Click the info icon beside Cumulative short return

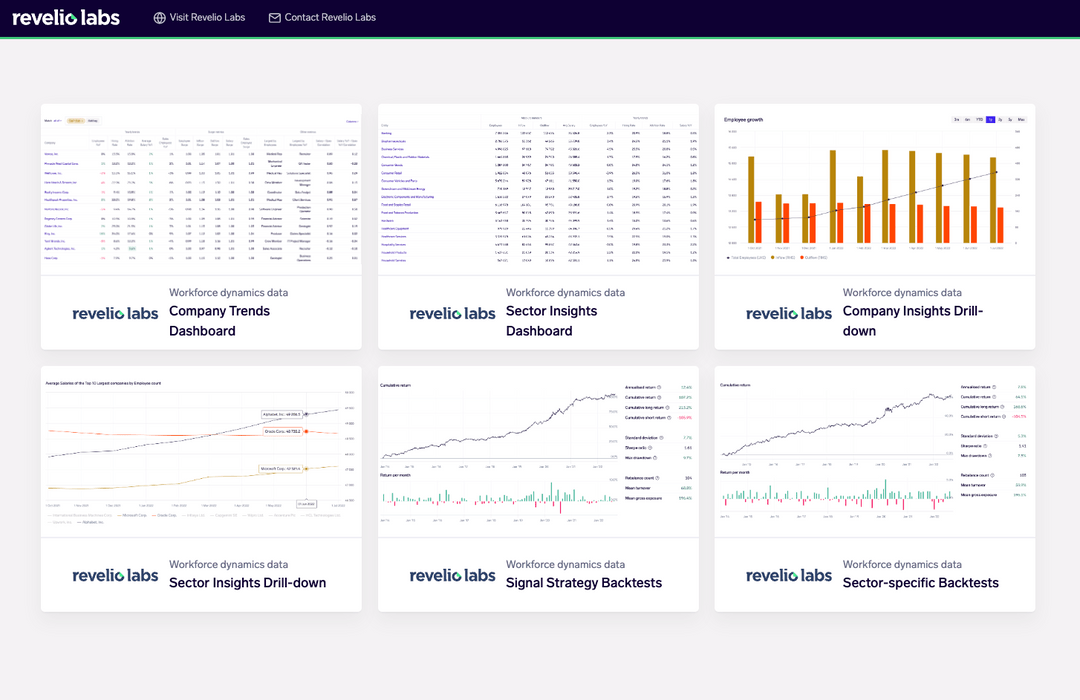[x=668, y=417]
